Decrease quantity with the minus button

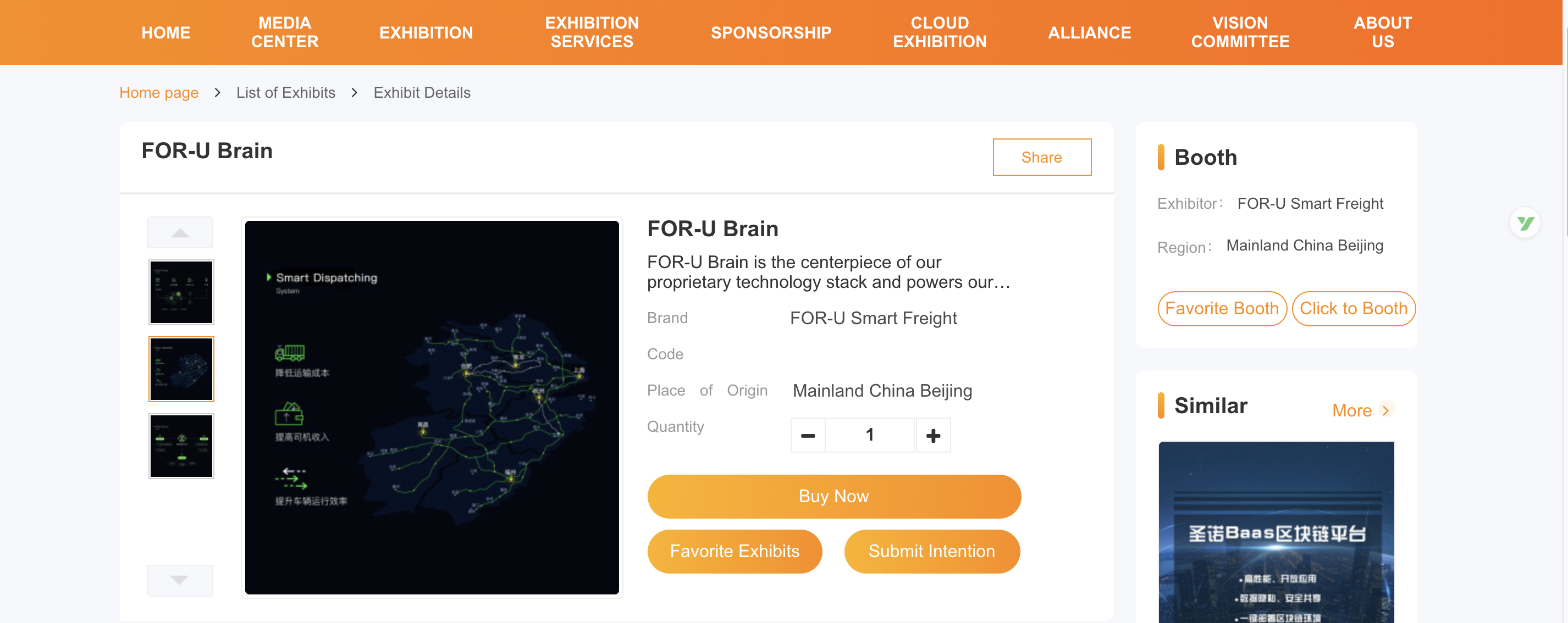point(808,436)
